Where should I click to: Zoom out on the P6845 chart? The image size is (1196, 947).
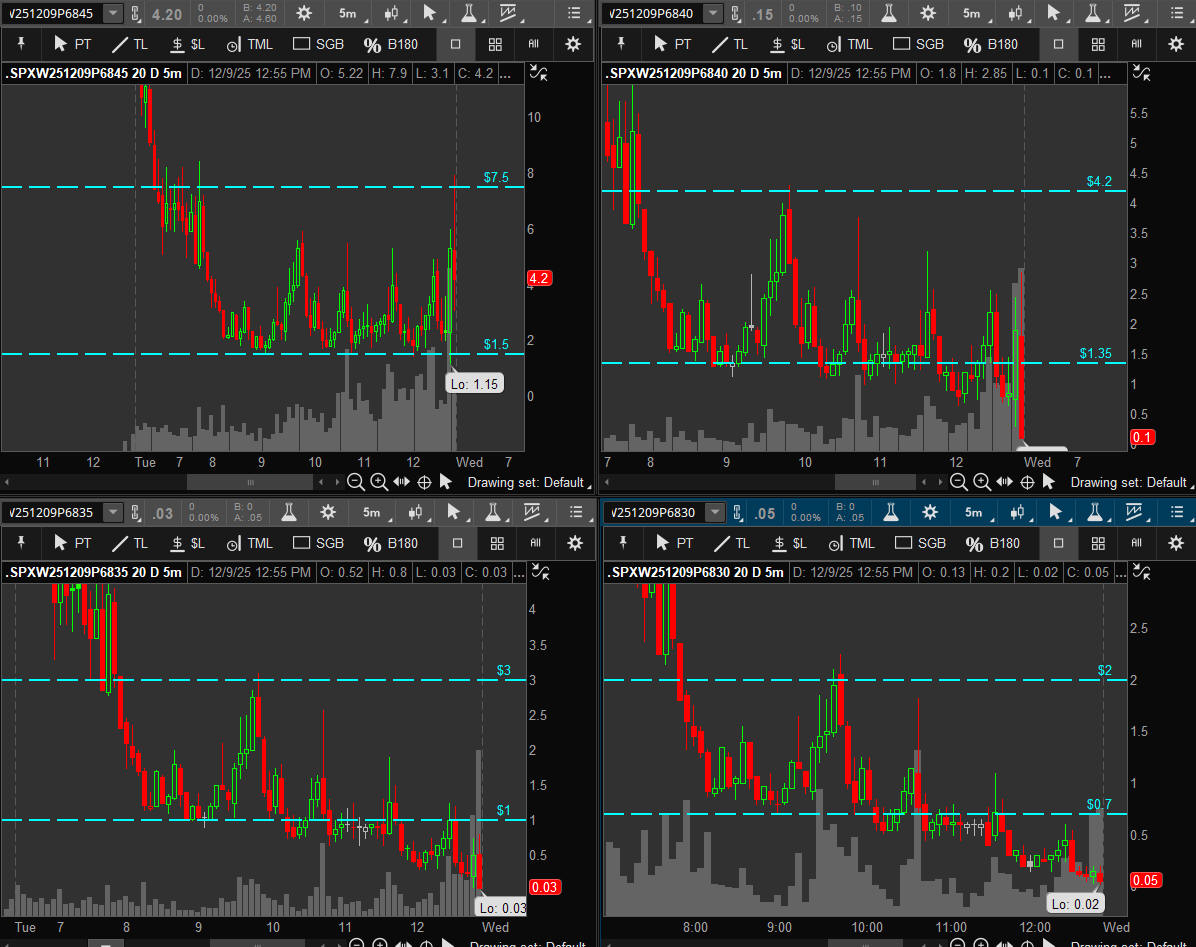tap(356, 482)
